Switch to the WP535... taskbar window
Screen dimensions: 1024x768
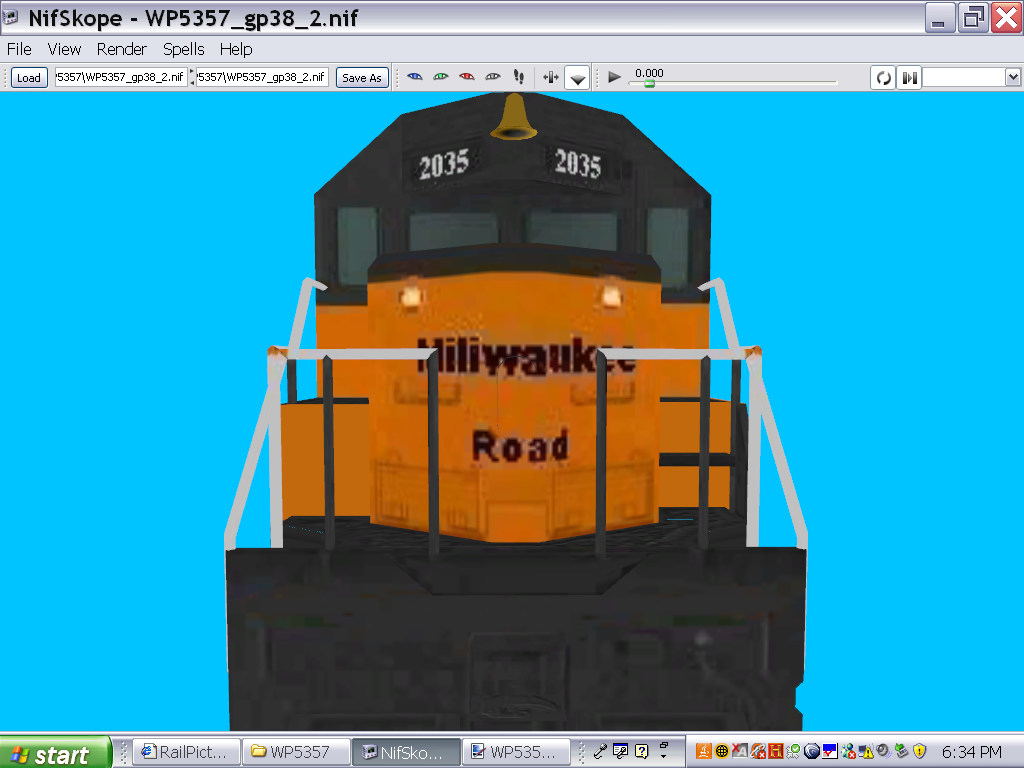coord(516,752)
